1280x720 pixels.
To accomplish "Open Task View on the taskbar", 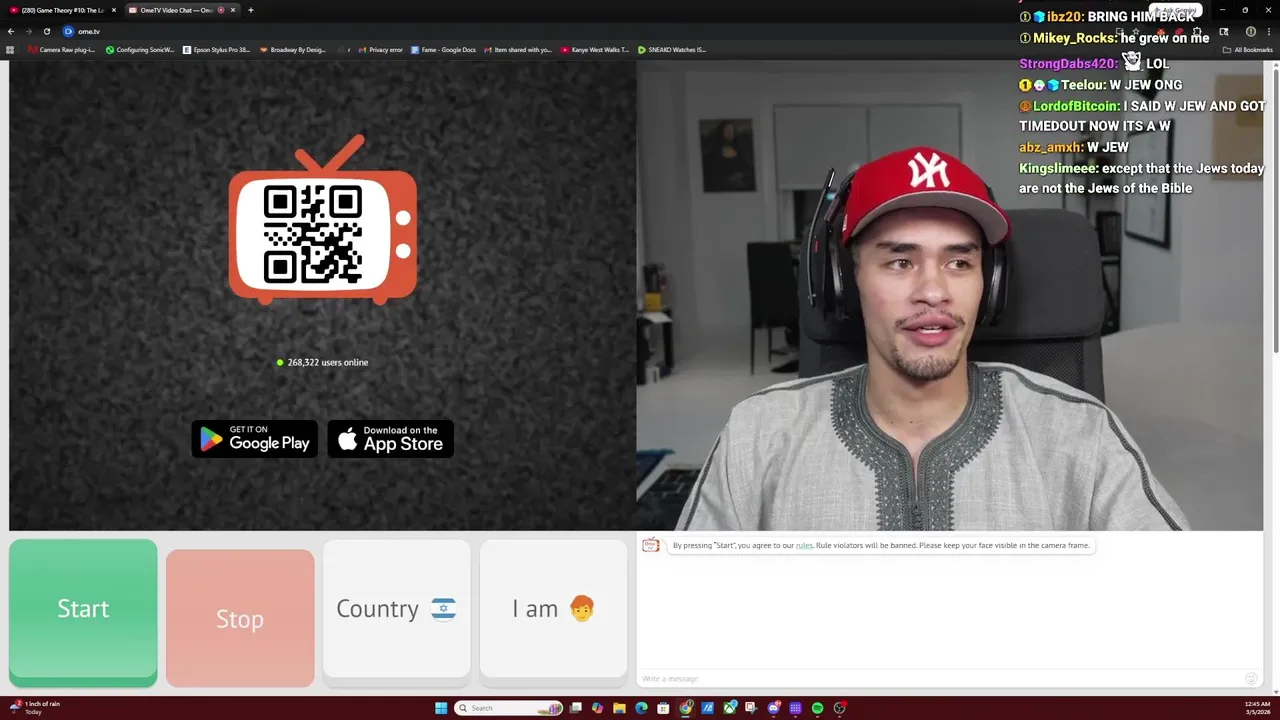I will [575, 708].
